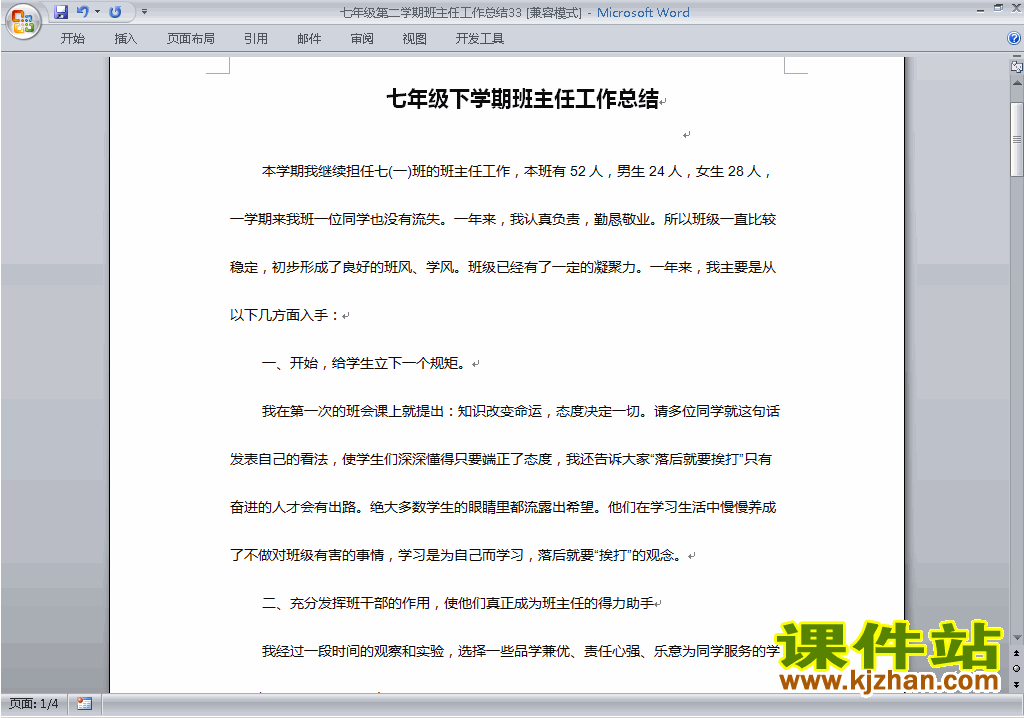
Task: Click heading 一、开始，给学生立下一个规矩。
Action: 364,363
